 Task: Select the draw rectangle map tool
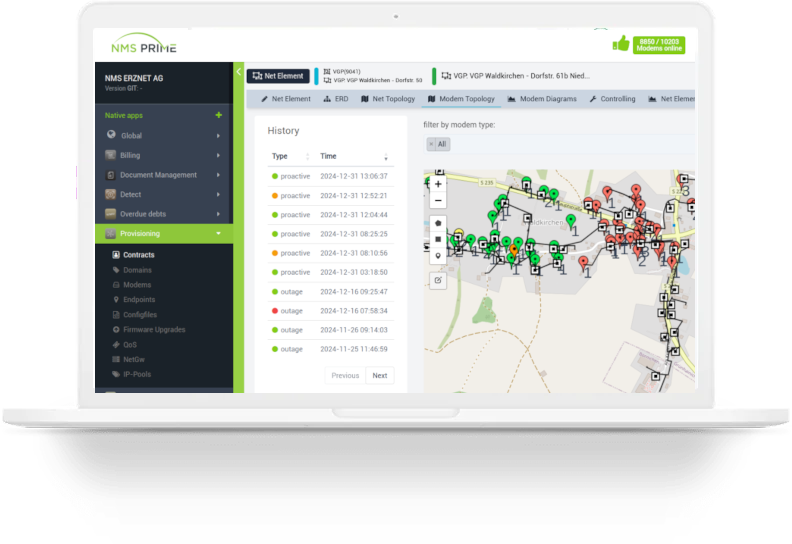438,239
